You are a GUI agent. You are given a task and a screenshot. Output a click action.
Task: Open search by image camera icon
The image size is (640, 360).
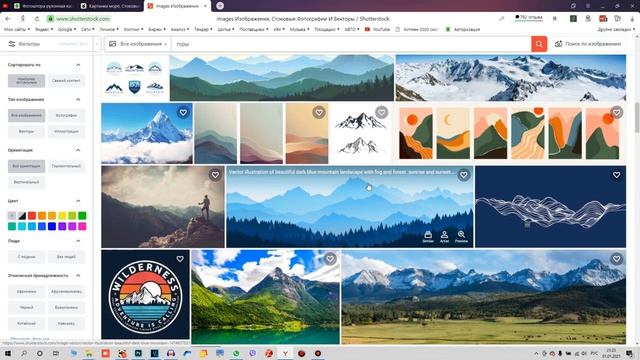click(558, 44)
